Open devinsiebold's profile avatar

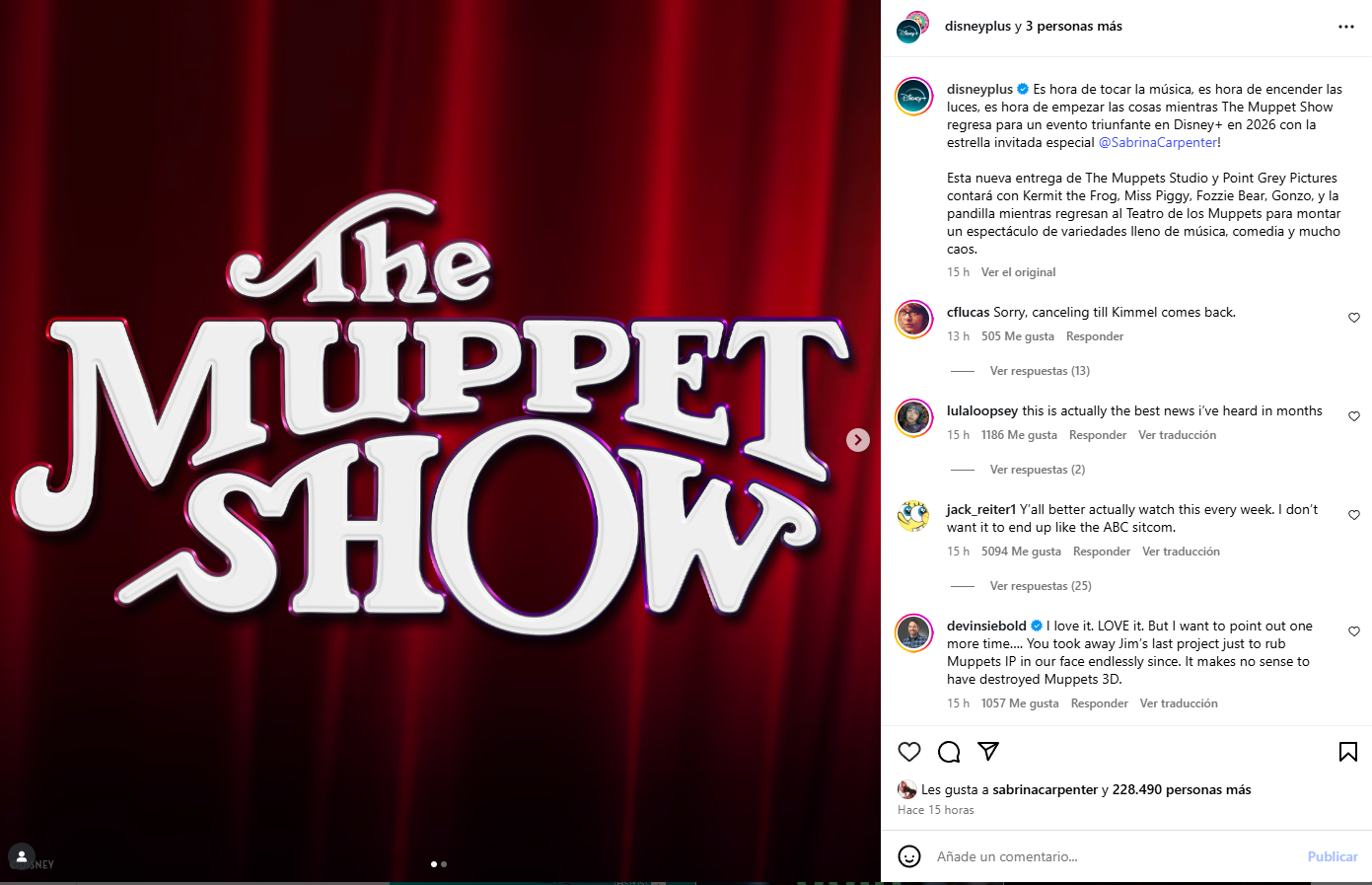[x=914, y=633]
